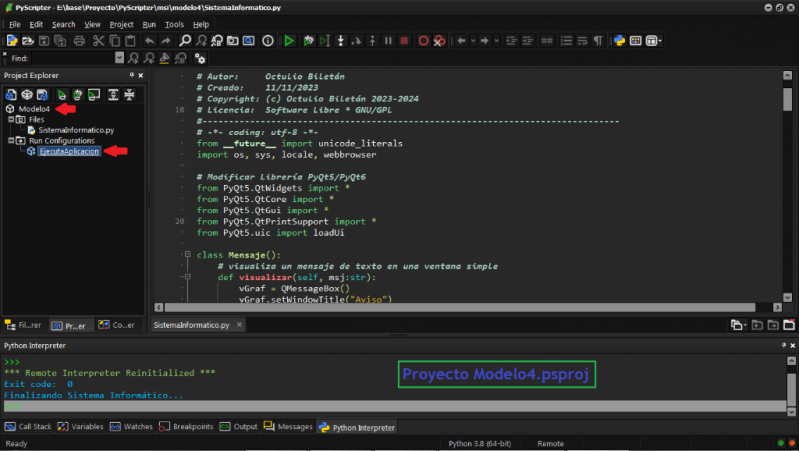The height and width of the screenshot is (451, 799).
Task: Click the Find text input field
Action: [x=72, y=58]
